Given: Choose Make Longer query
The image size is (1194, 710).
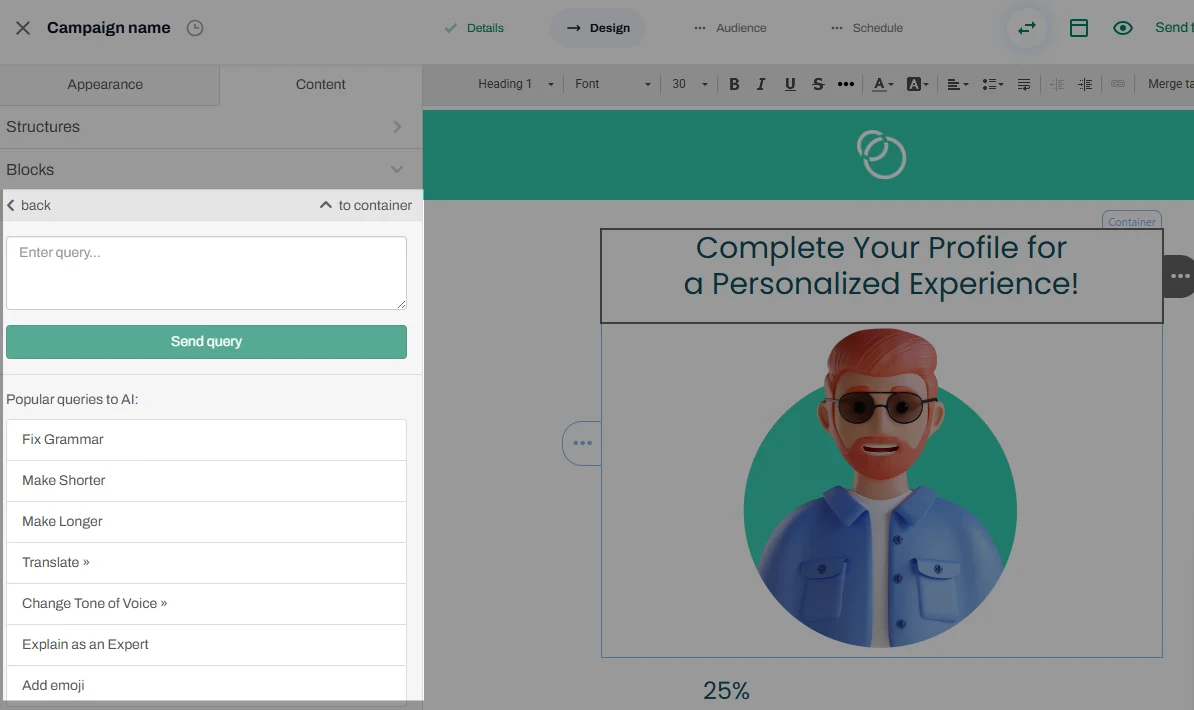Looking at the screenshot, I should coord(206,522).
